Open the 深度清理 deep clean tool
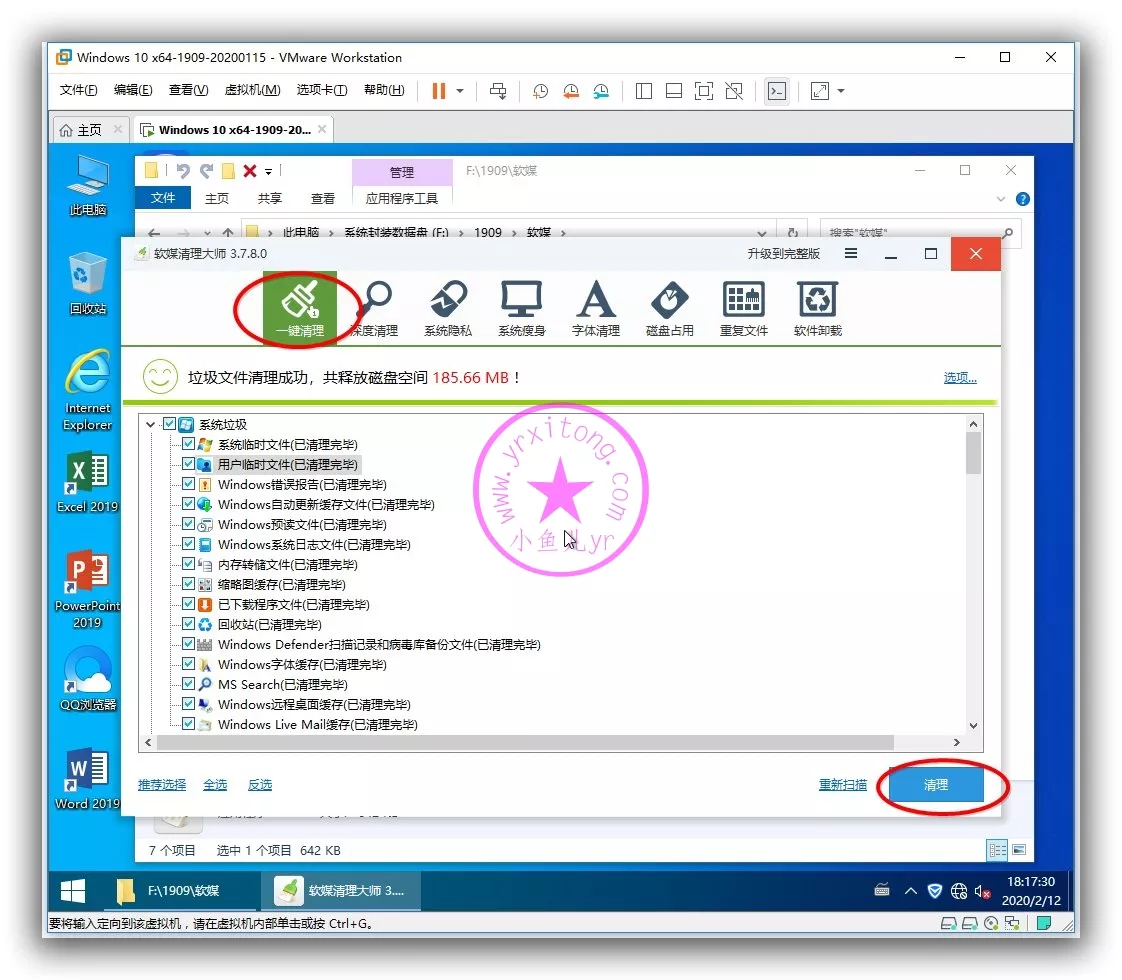This screenshot has height=980, width=1122. pos(375,307)
